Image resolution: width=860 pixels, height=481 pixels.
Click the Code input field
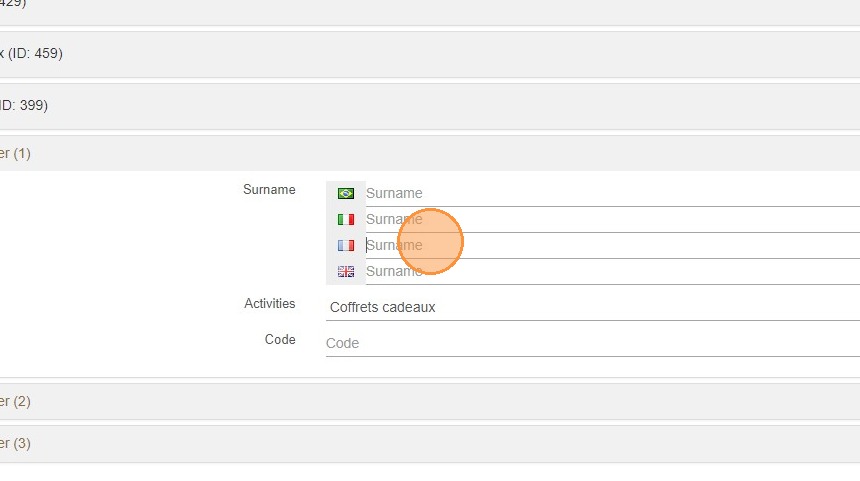593,343
